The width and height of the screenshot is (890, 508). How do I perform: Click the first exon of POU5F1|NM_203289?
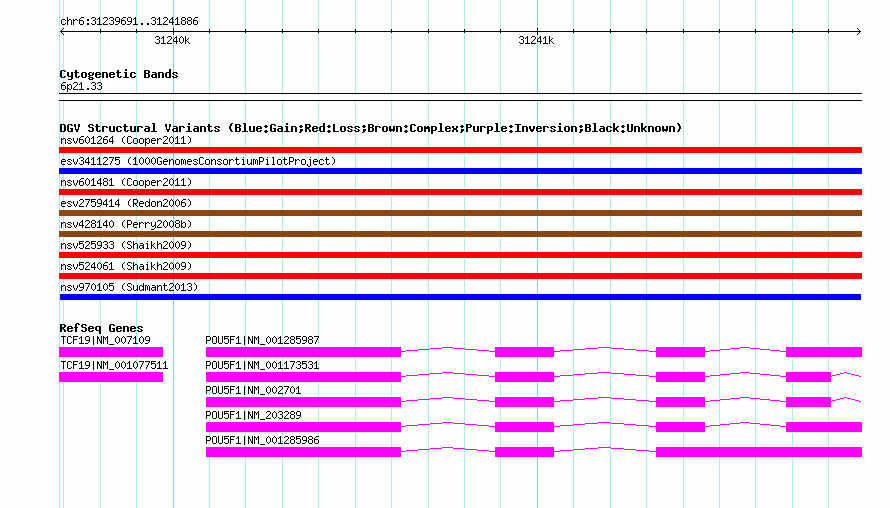tap(303, 427)
